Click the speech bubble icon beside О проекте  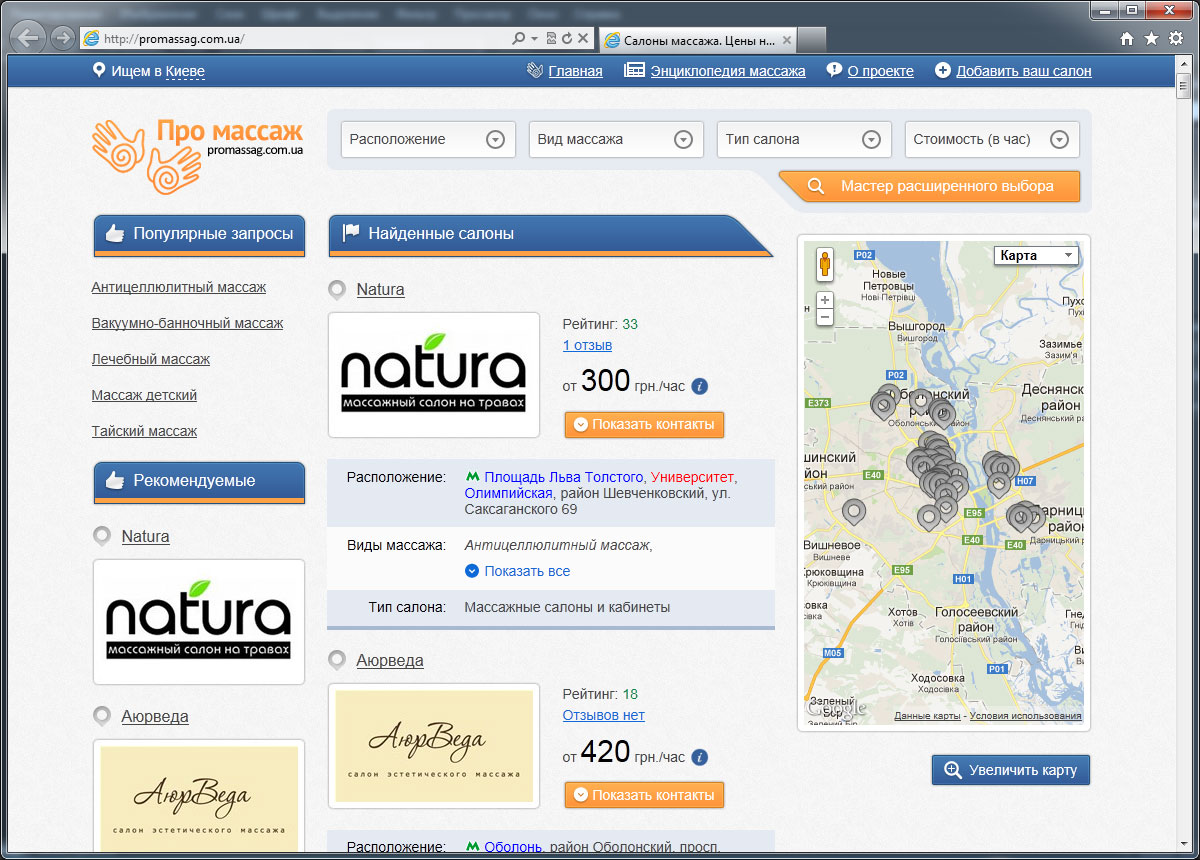pos(834,71)
